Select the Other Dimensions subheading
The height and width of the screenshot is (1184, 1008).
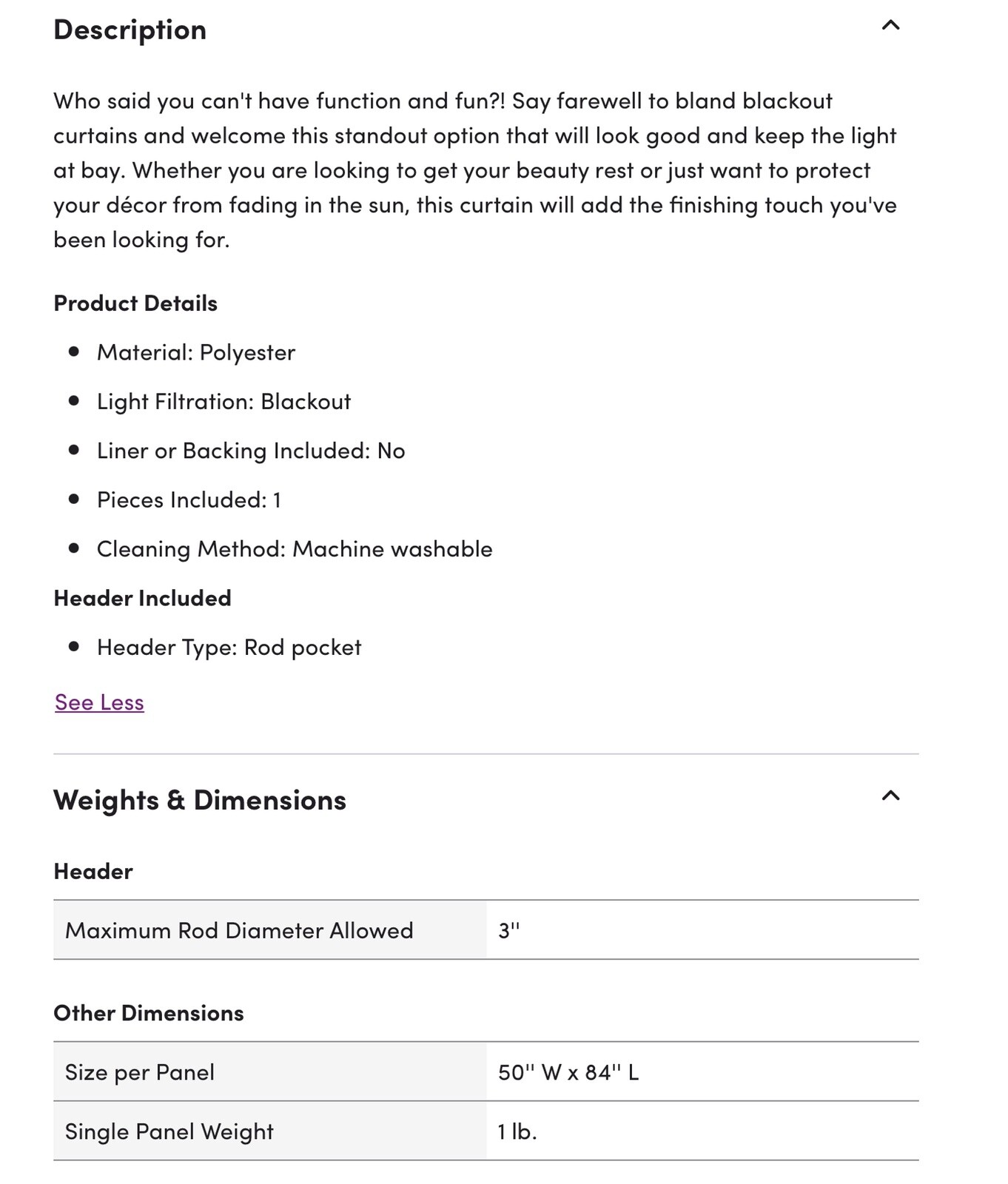(x=149, y=1013)
